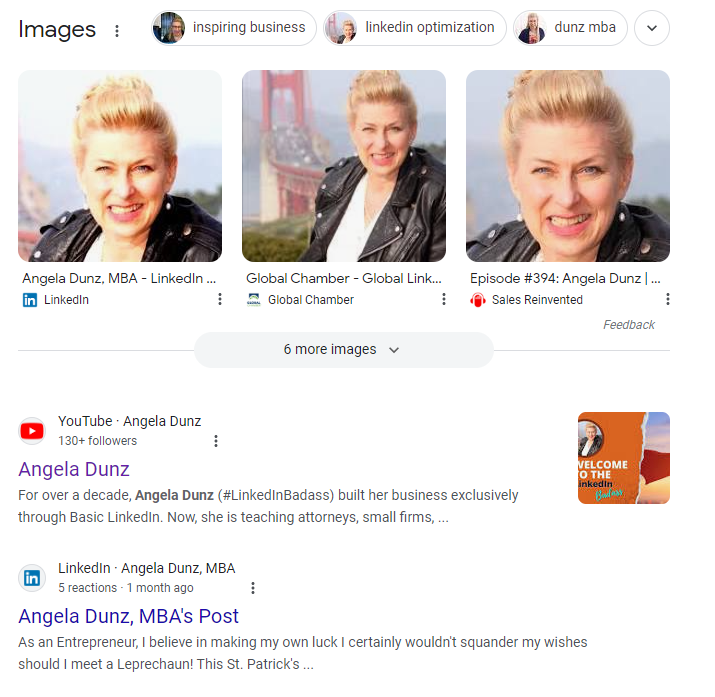Click 'Global Chamber - Global Link...' image caption
The width and height of the screenshot is (715, 697).
click(344, 278)
